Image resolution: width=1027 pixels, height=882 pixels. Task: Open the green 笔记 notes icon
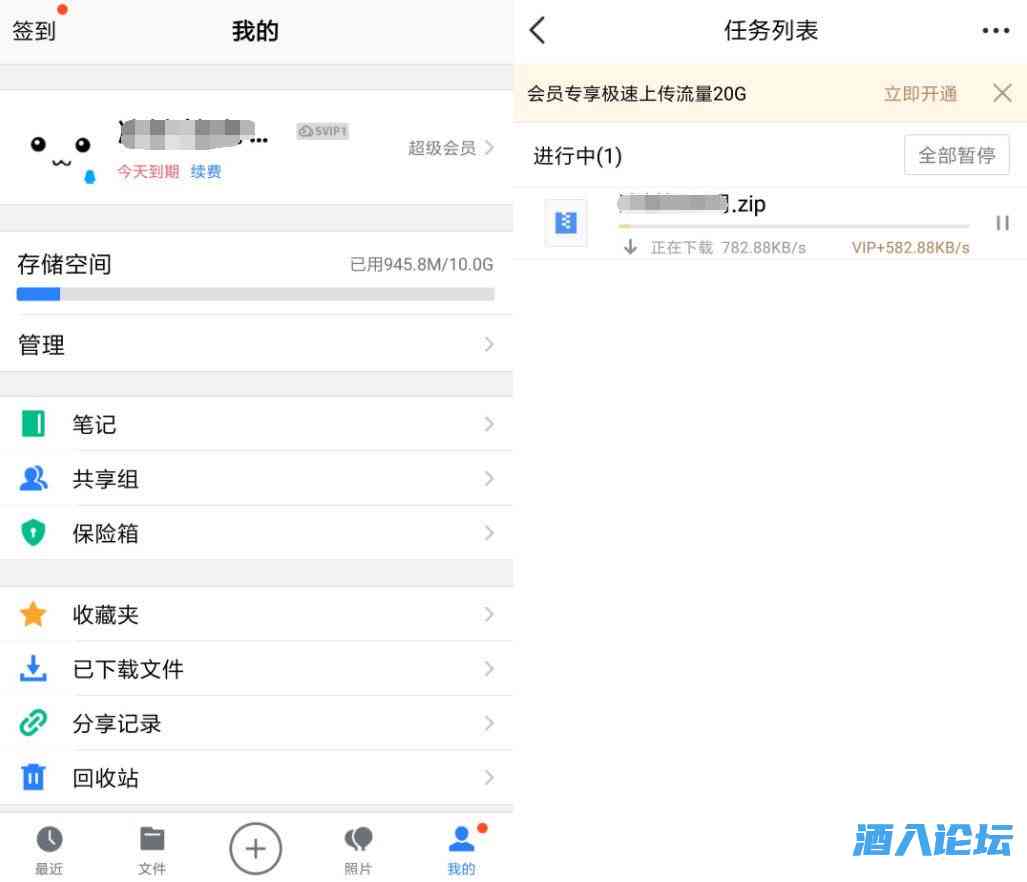(x=33, y=424)
